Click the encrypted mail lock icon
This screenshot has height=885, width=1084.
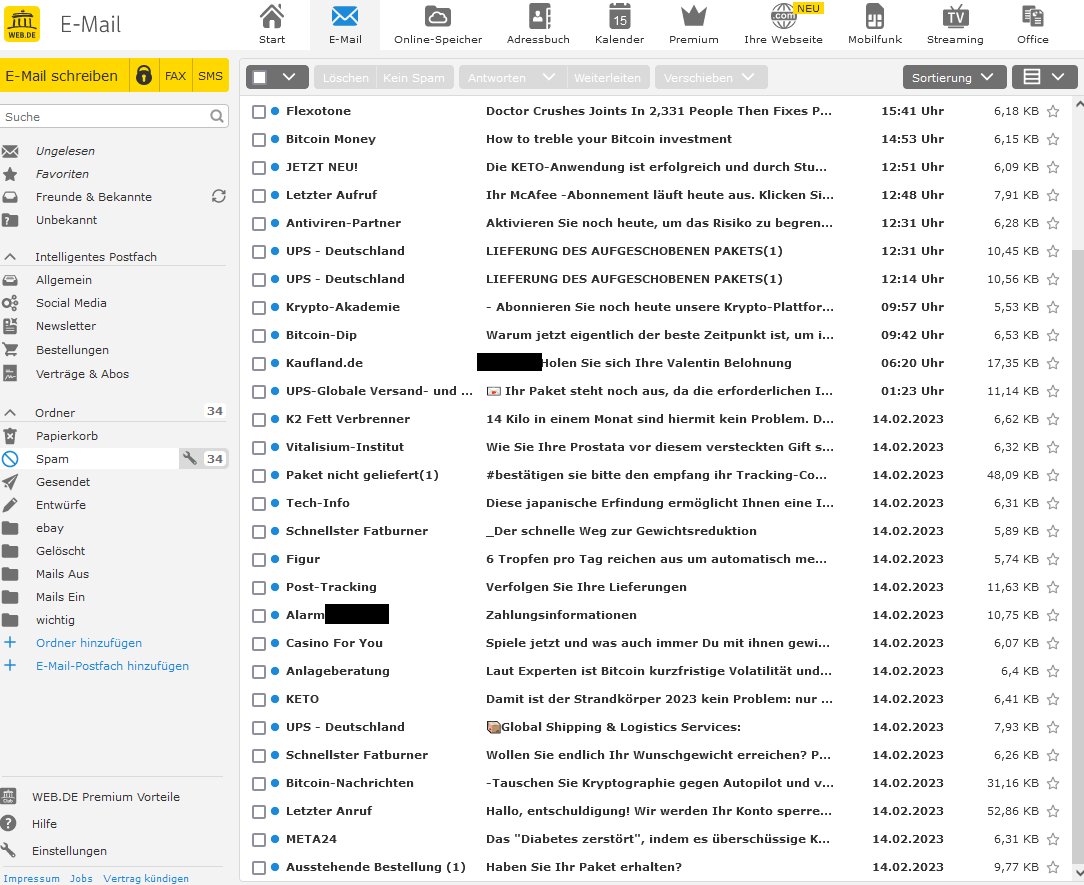pos(144,75)
